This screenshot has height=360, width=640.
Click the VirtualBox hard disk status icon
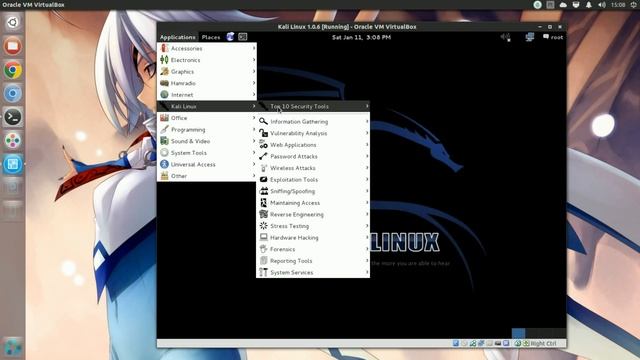point(456,344)
